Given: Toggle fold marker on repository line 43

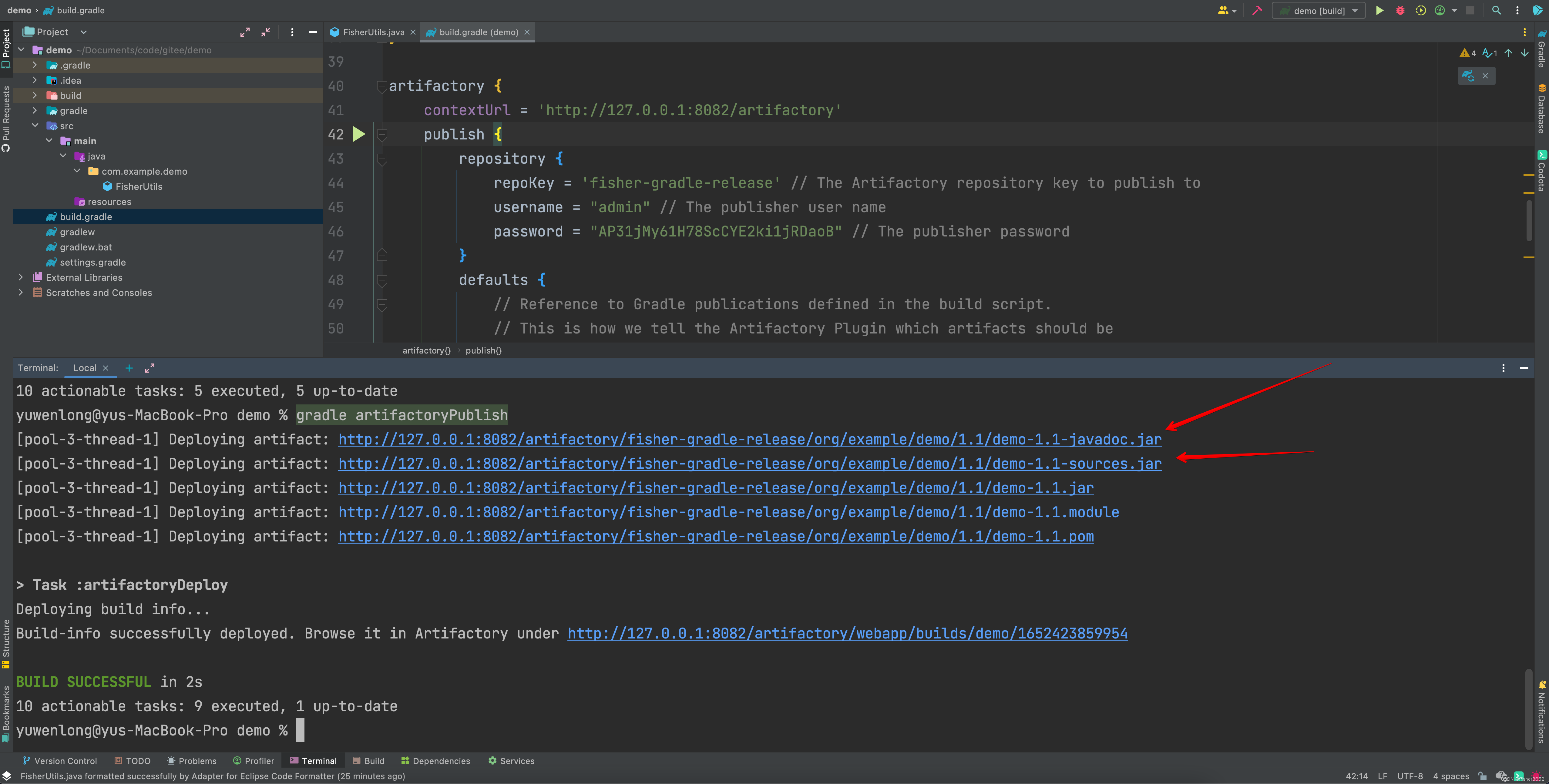Looking at the screenshot, I should coord(381,159).
